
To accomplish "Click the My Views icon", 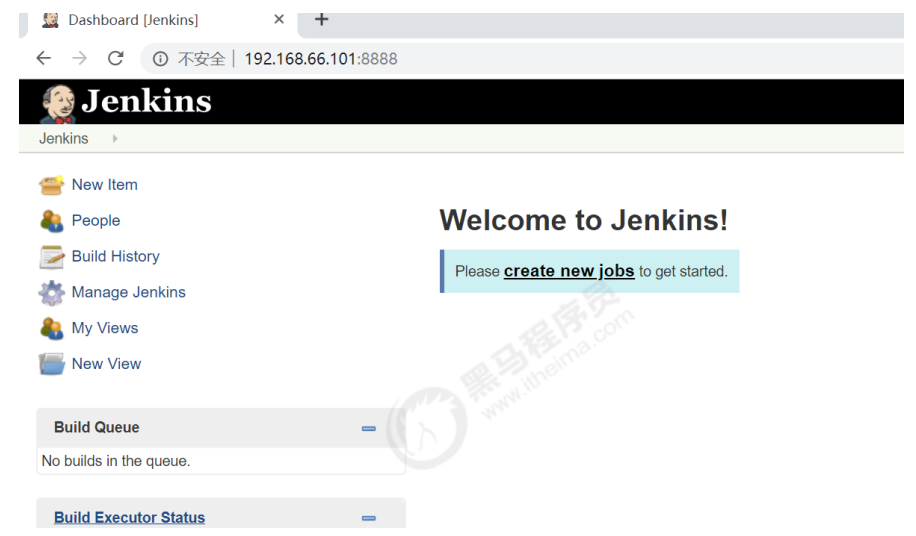I will (51, 329).
